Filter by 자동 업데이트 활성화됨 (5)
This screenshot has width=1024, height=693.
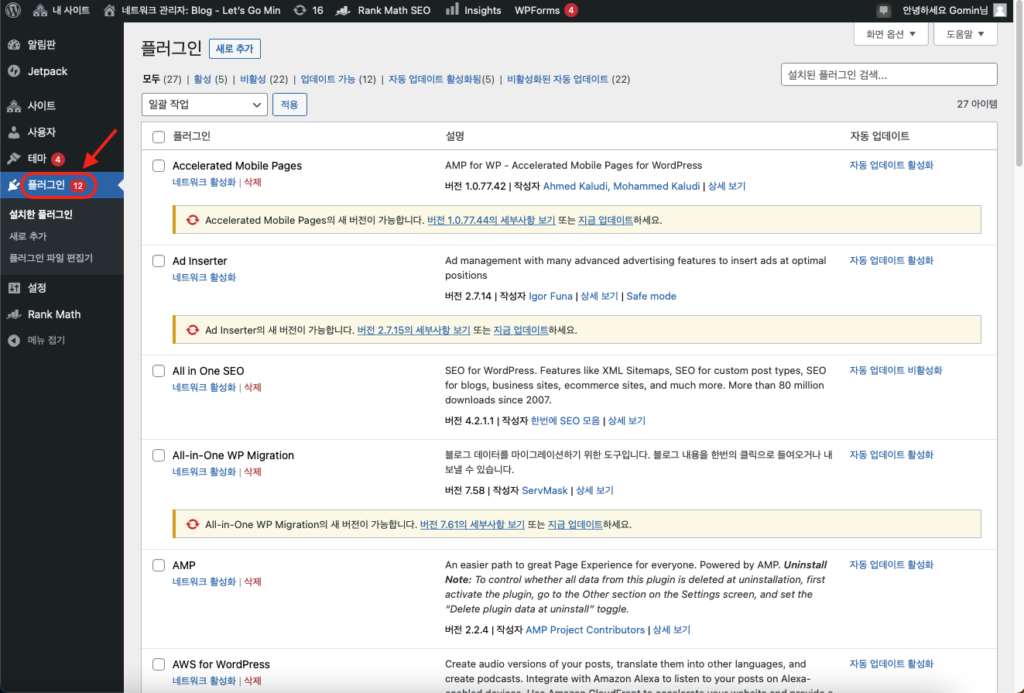[x=441, y=79]
